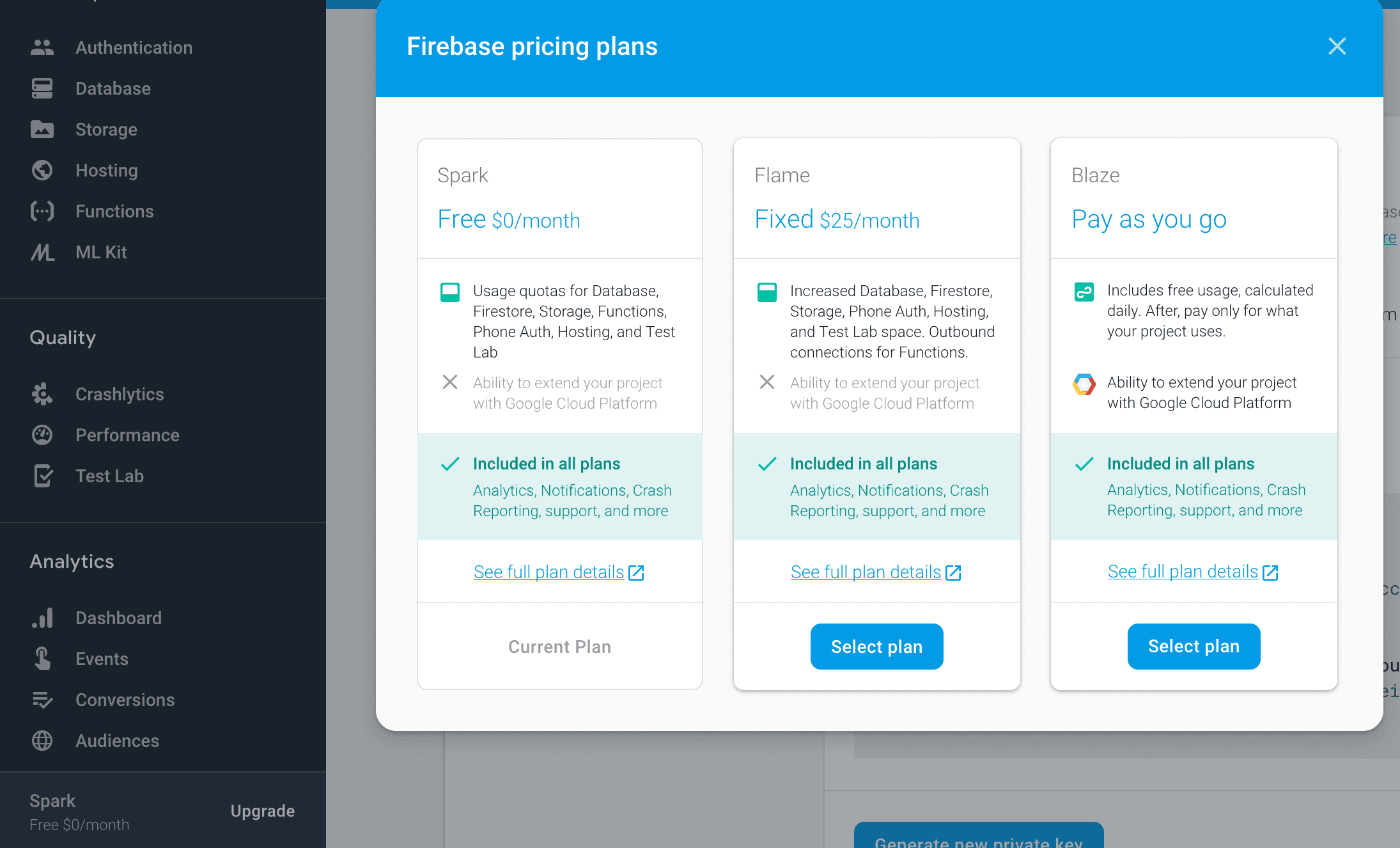Viewport: 1400px width, 848px height.
Task: Select the Flame plan
Action: click(876, 647)
